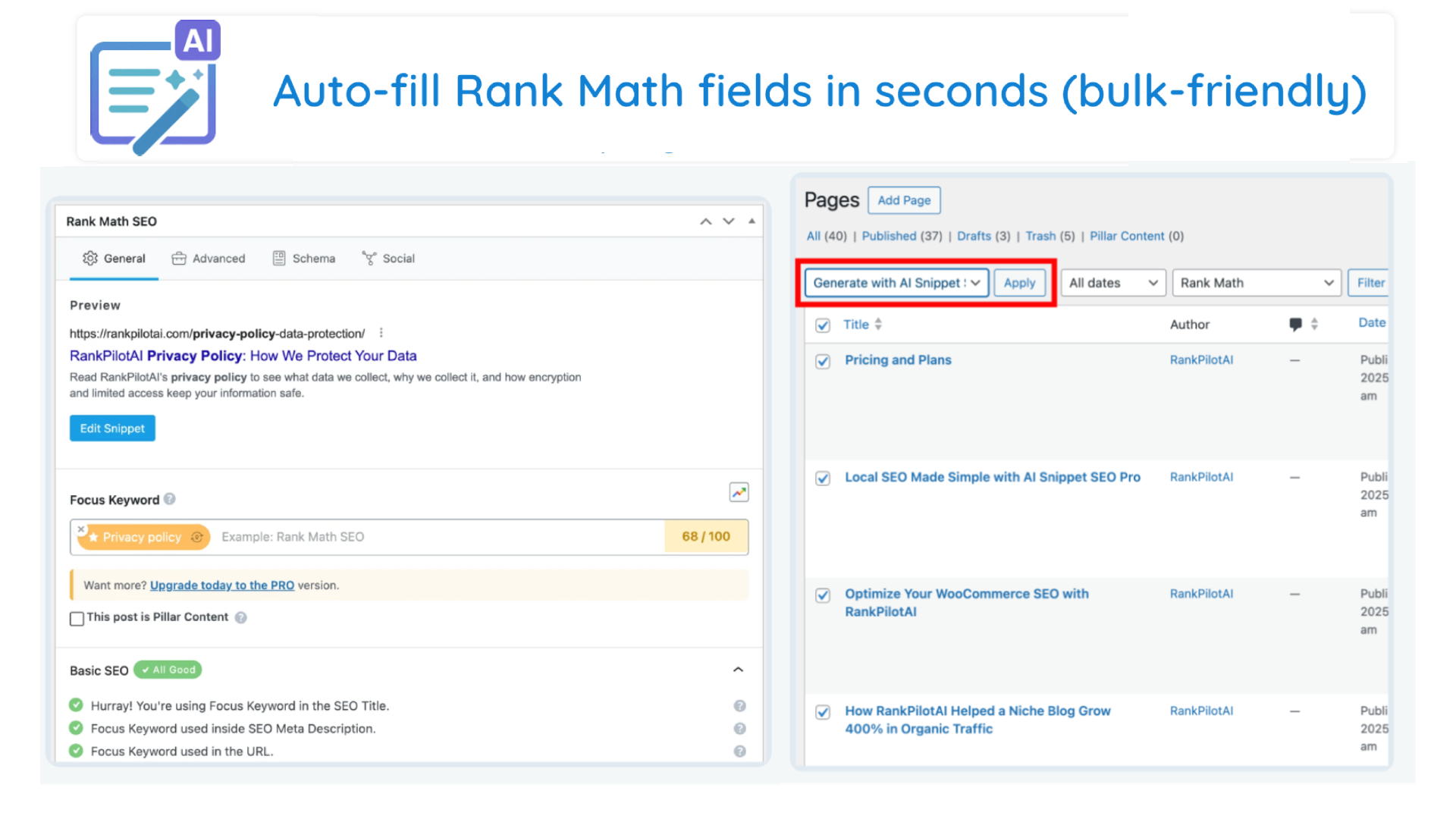This screenshot has height=819, width=1456.
Task: Open the All dates filter dropdown
Action: (x=1112, y=283)
